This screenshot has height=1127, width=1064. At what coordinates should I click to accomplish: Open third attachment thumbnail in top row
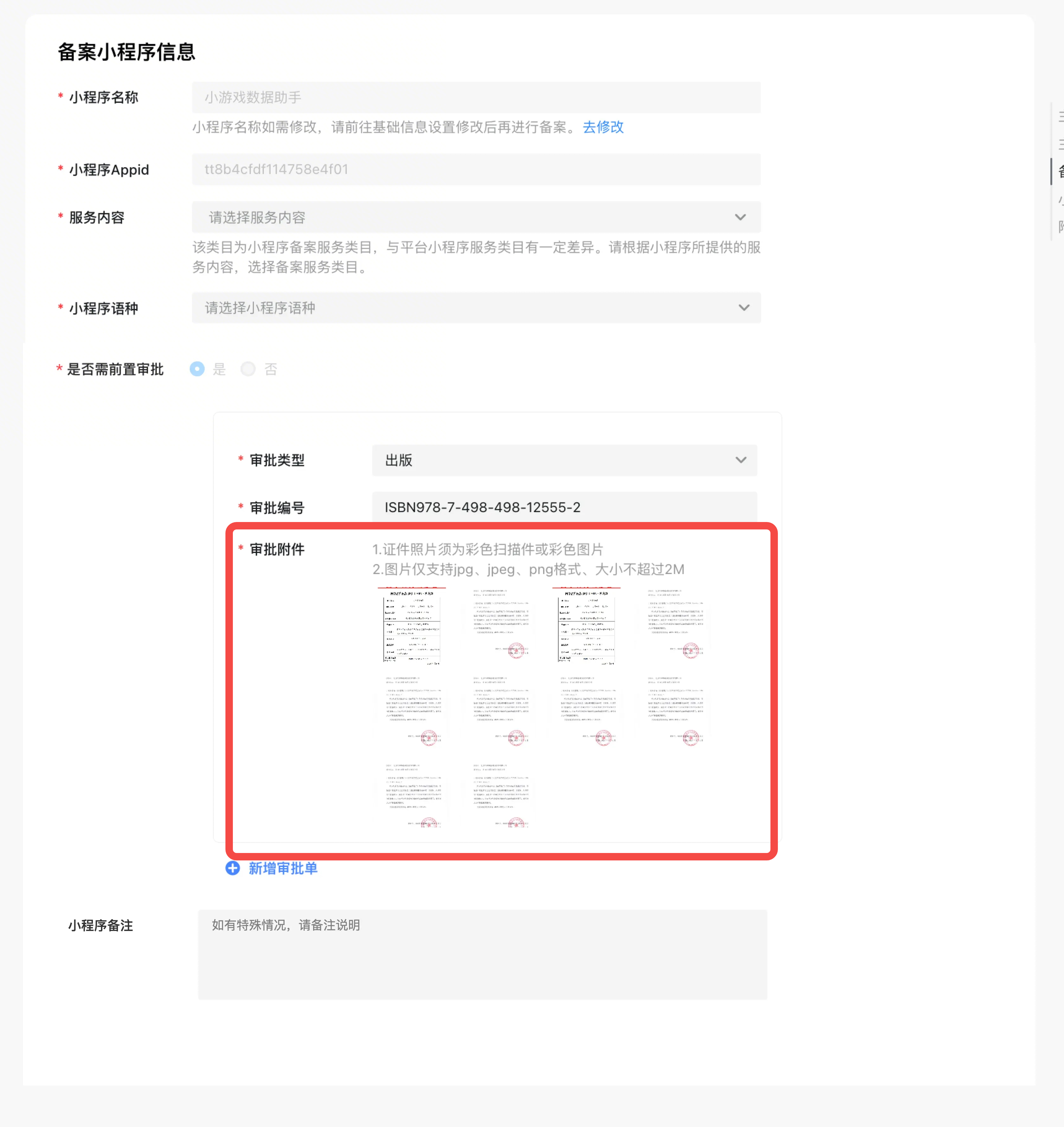click(x=587, y=626)
